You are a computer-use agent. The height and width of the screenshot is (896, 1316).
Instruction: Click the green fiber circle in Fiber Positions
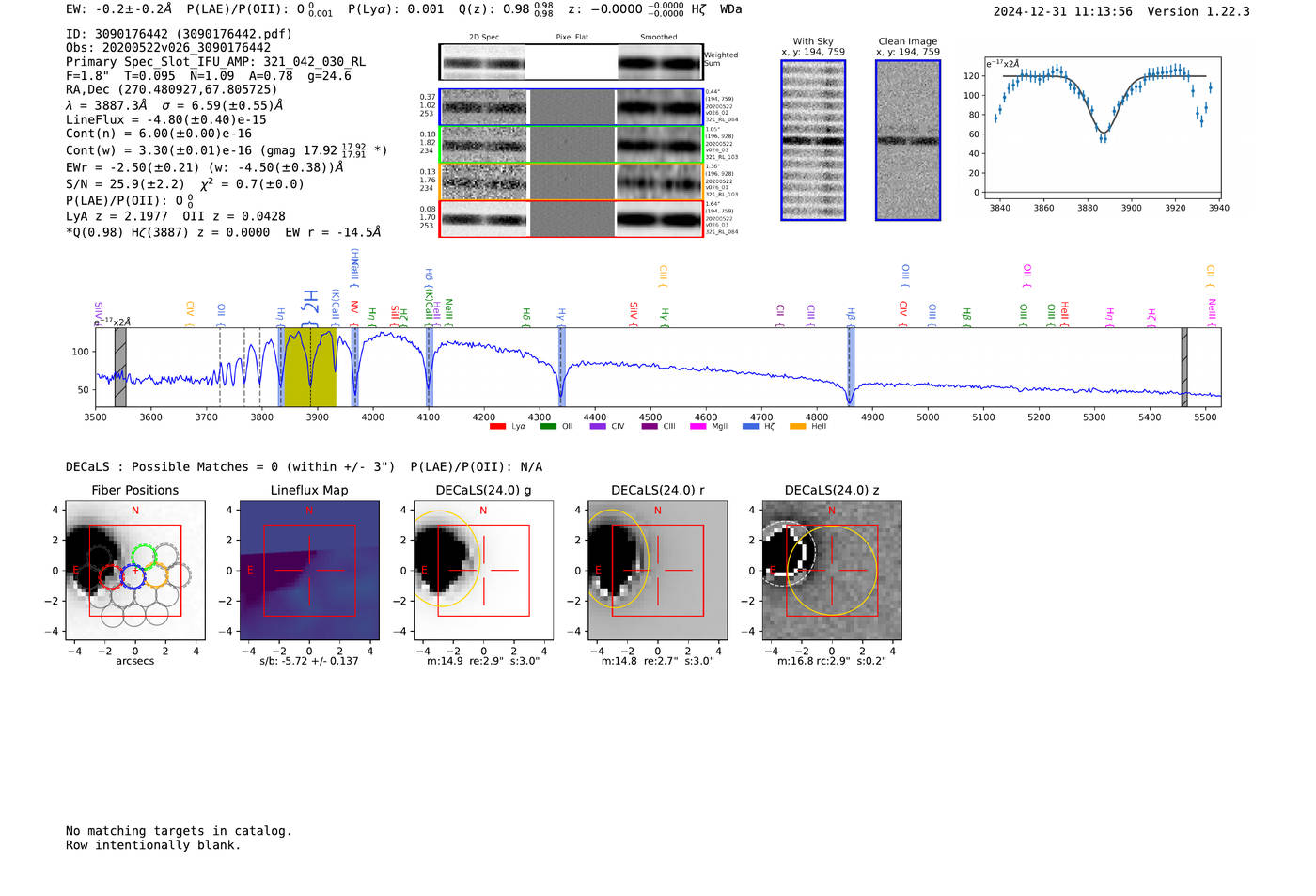coord(144,557)
